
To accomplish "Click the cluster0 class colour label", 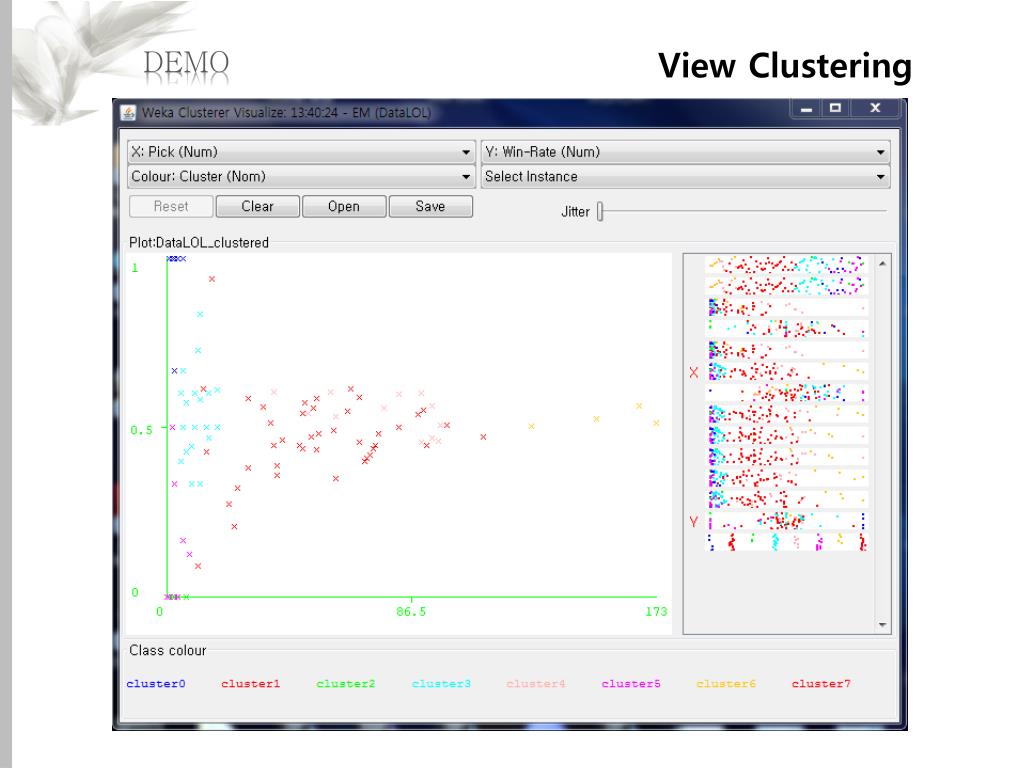I will (156, 684).
